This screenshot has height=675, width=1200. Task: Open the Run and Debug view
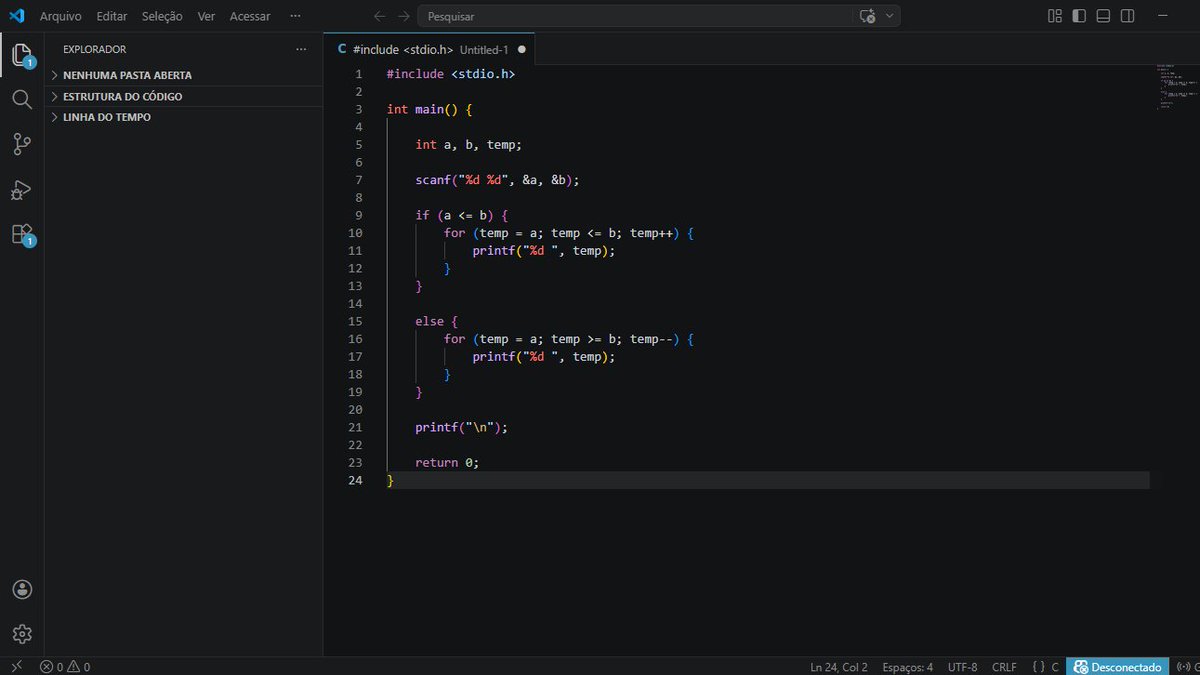click(22, 189)
